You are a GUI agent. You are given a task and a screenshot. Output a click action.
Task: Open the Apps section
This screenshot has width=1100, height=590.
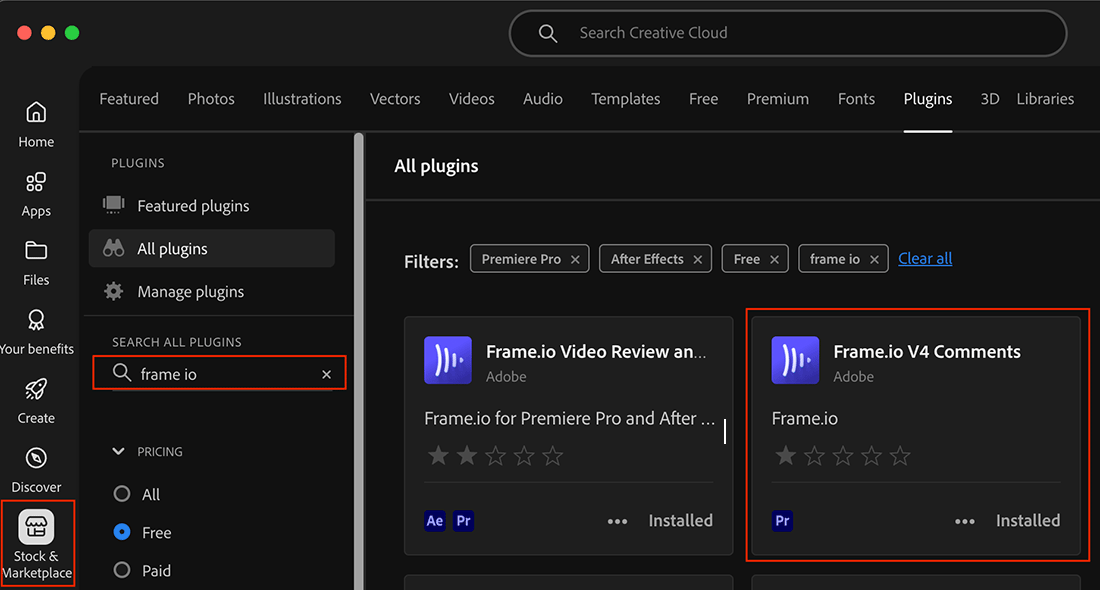36,194
